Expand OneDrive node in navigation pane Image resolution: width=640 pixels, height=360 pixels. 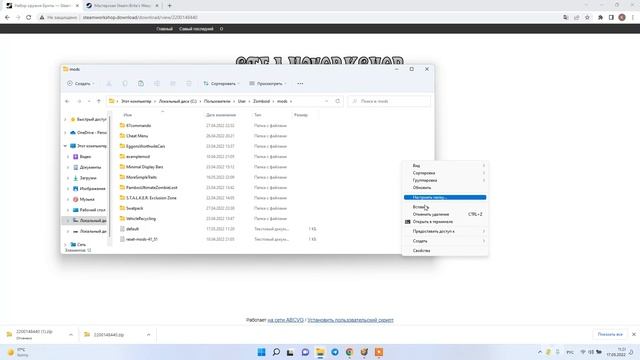click(x=65, y=133)
